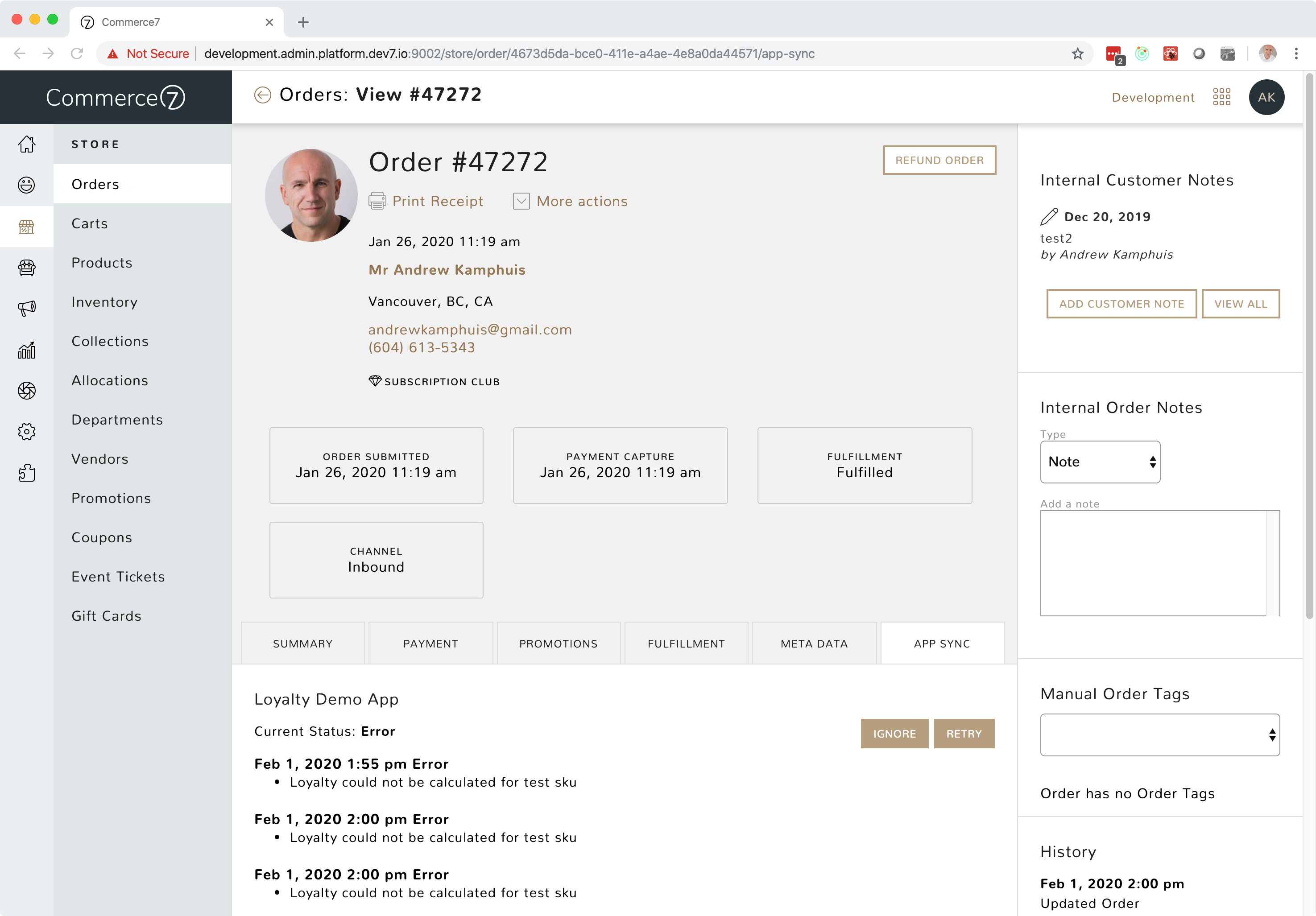Open Gift Cards in the Store menu

(142, 616)
